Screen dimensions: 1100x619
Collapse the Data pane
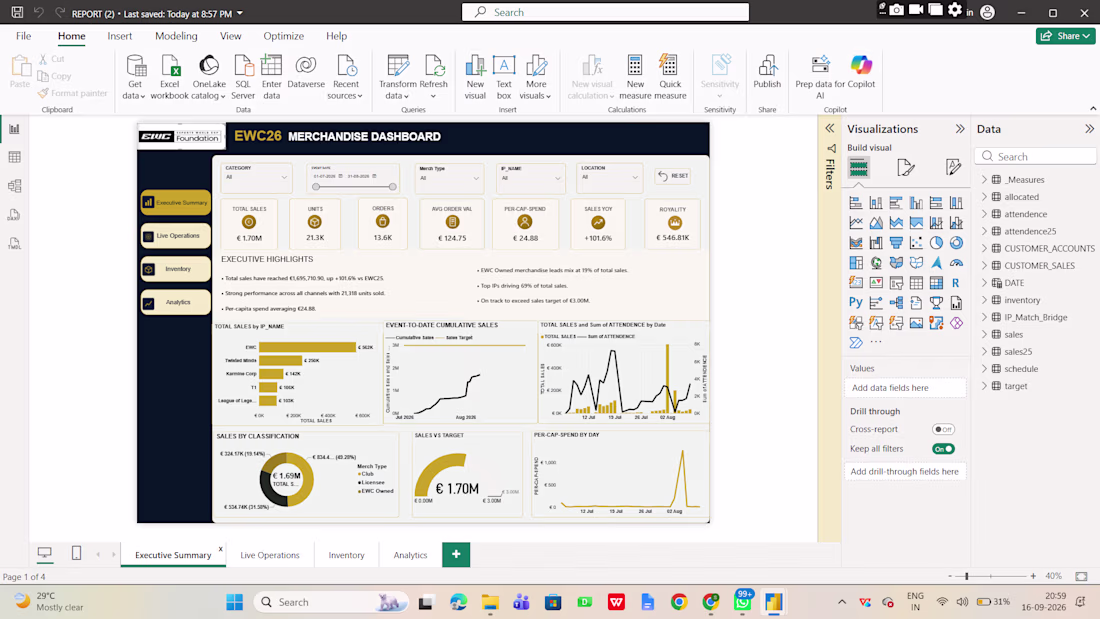1089,129
